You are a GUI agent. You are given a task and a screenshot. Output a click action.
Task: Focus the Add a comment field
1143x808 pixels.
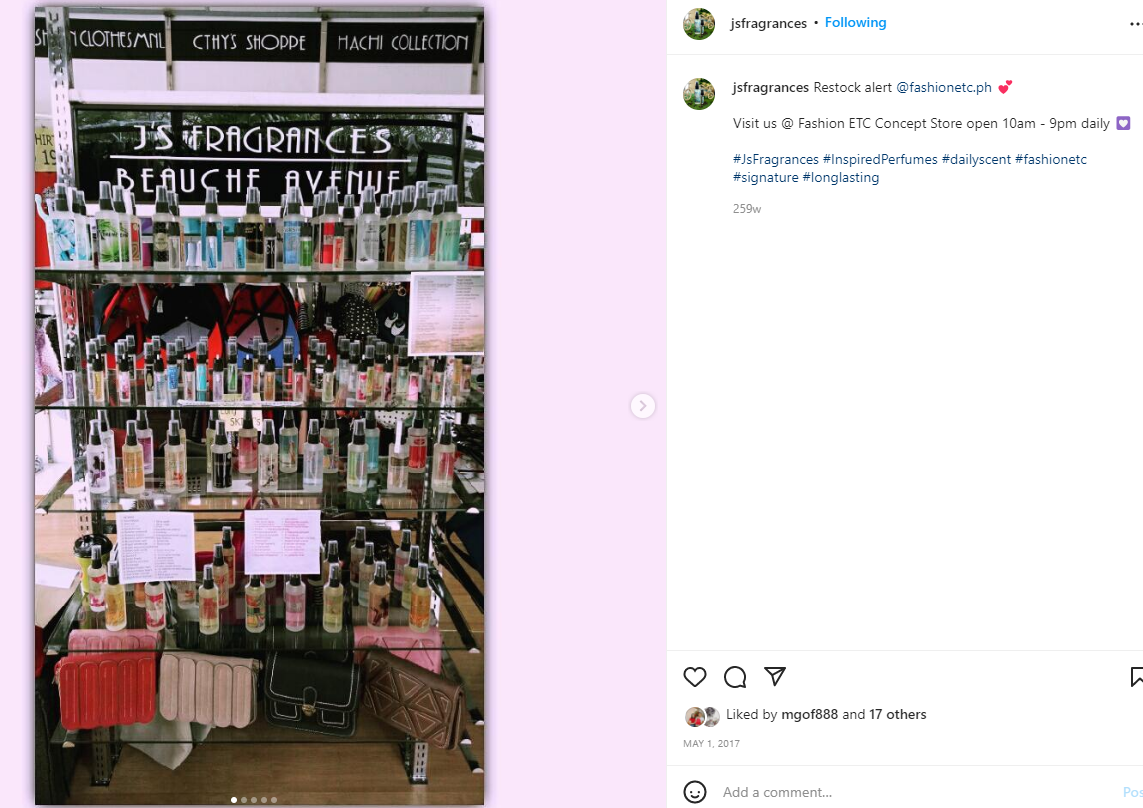click(918, 792)
